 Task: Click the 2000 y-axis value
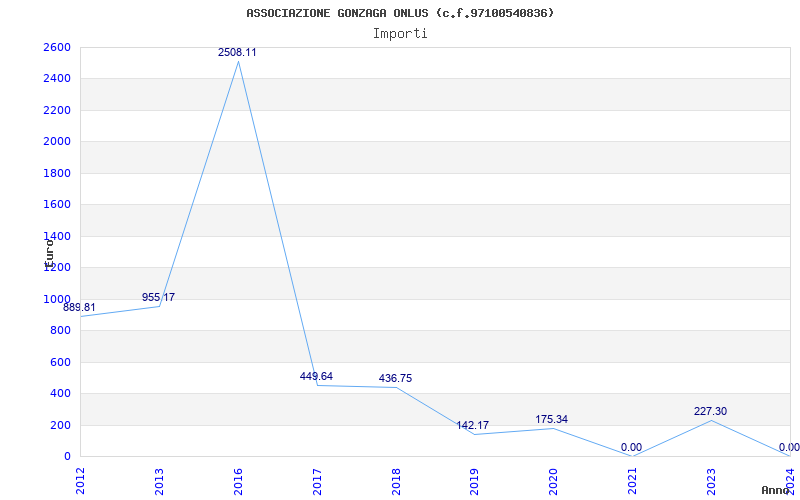[x=57, y=141]
